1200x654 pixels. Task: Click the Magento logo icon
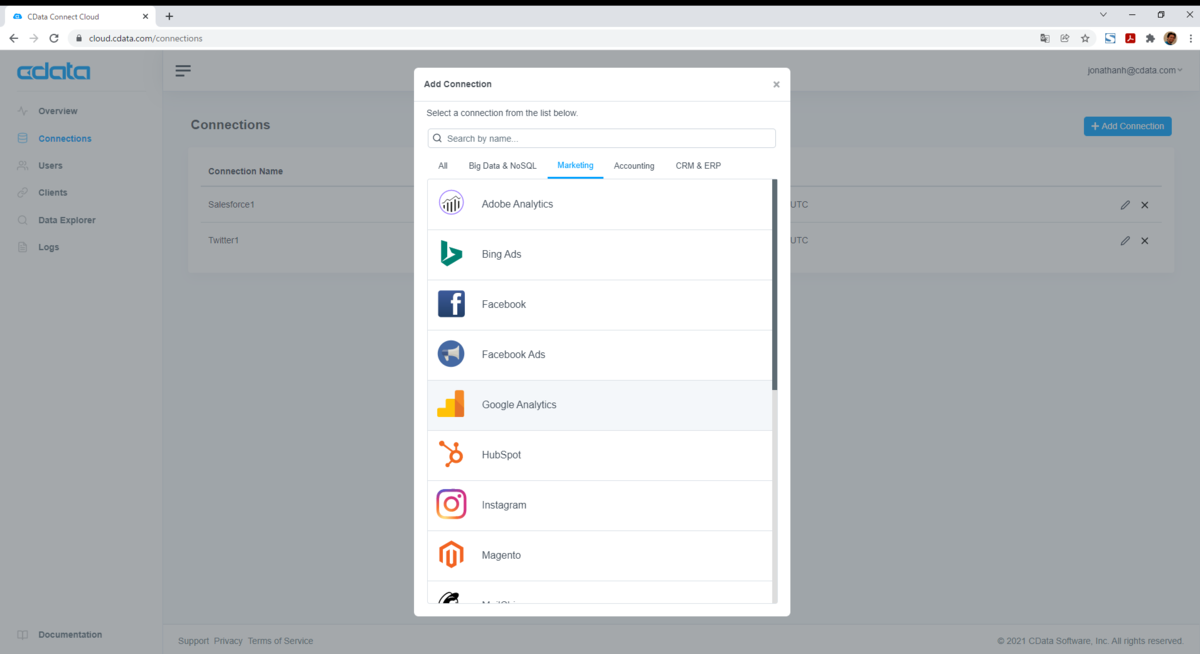click(x=451, y=555)
